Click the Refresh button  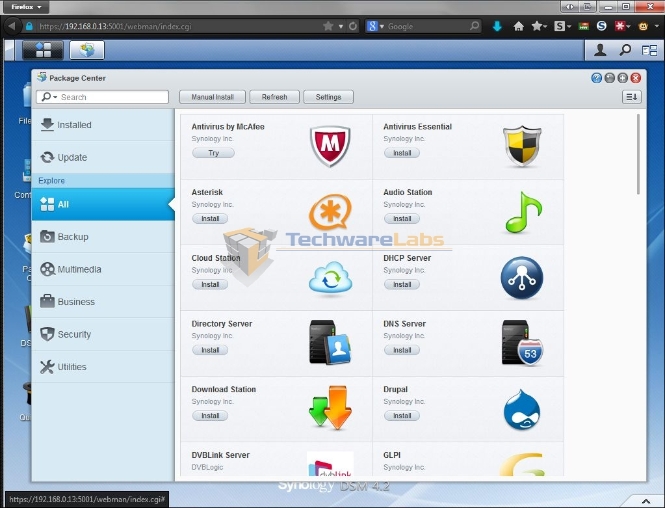(x=274, y=97)
